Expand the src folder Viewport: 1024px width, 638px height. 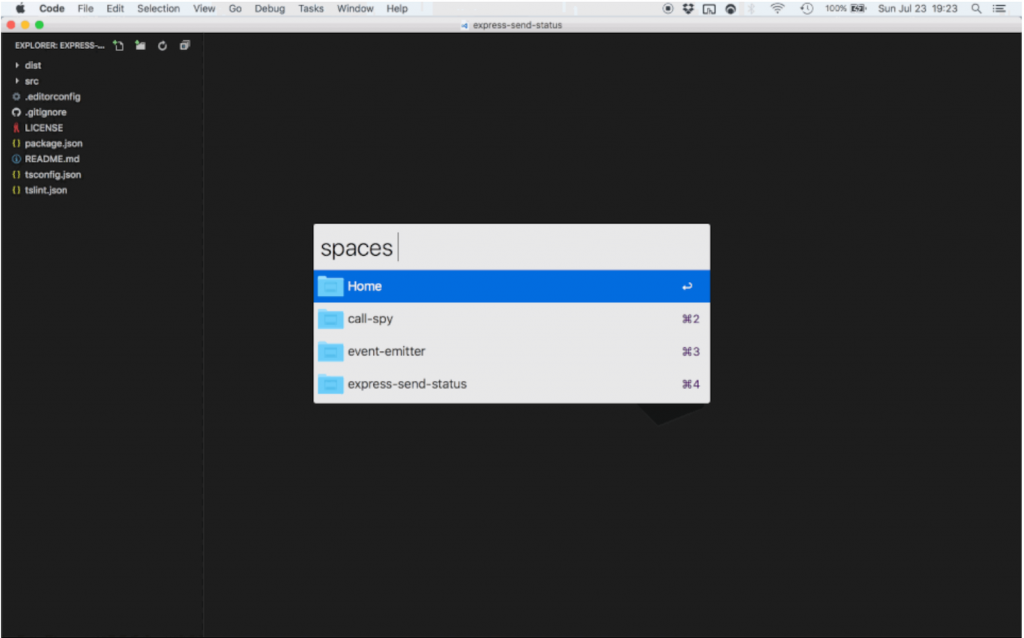click(x=32, y=81)
